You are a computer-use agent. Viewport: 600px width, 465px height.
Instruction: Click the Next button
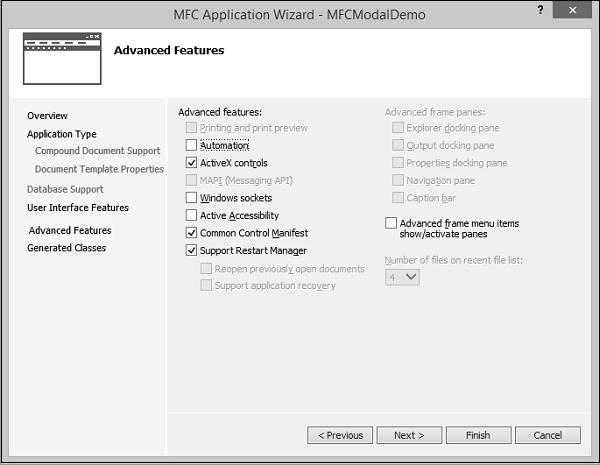click(409, 435)
